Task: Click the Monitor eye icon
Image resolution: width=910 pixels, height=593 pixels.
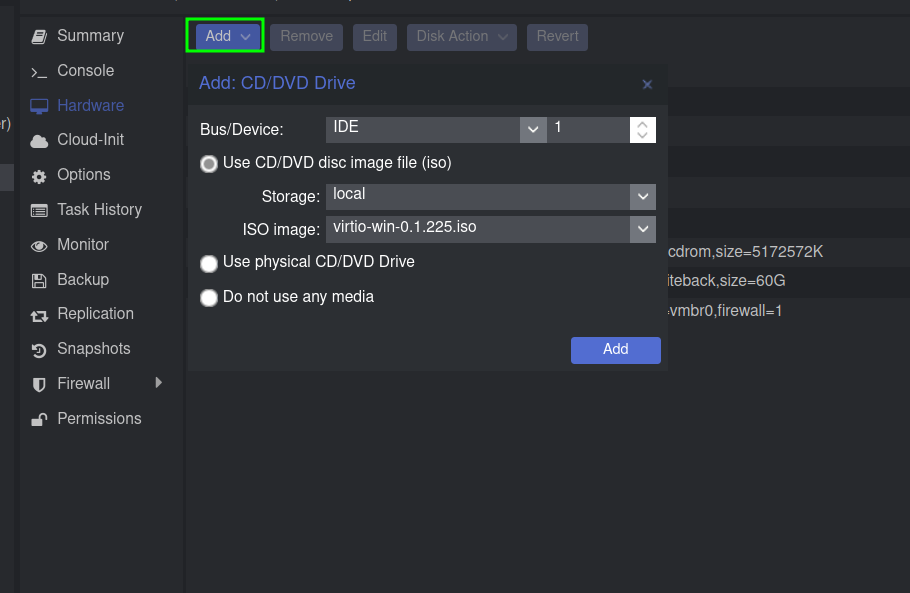Action: point(39,246)
